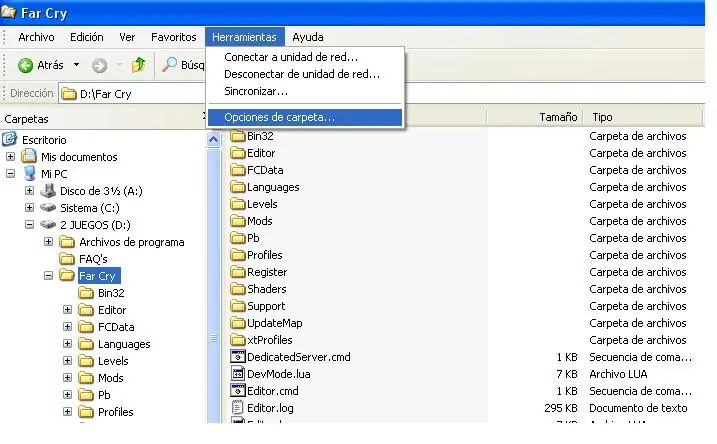This screenshot has width=717, height=444.
Task: Click the Up one folder icon
Action: click(x=139, y=65)
